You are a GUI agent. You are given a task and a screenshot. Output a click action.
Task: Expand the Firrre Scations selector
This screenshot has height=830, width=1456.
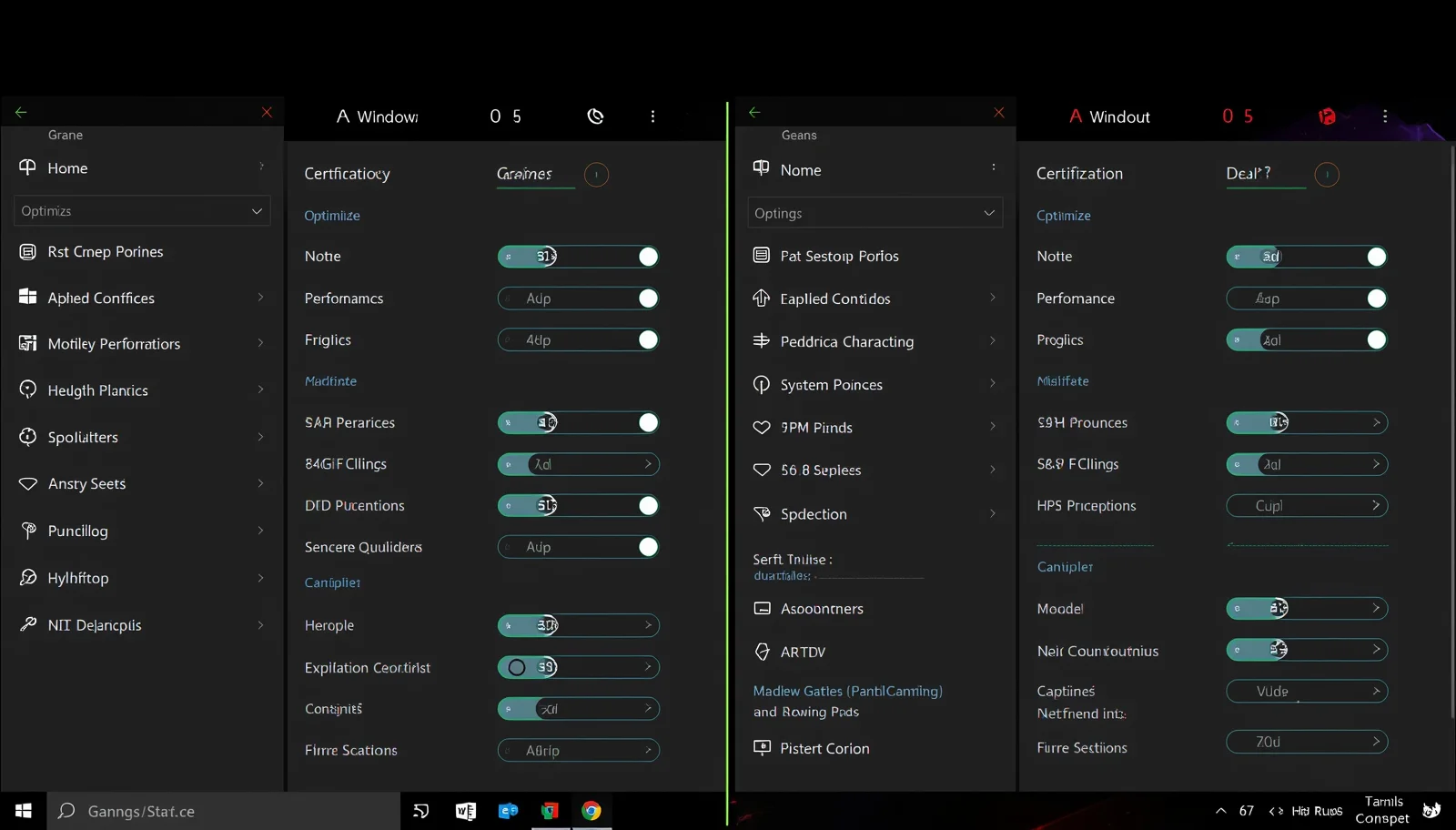pos(578,750)
